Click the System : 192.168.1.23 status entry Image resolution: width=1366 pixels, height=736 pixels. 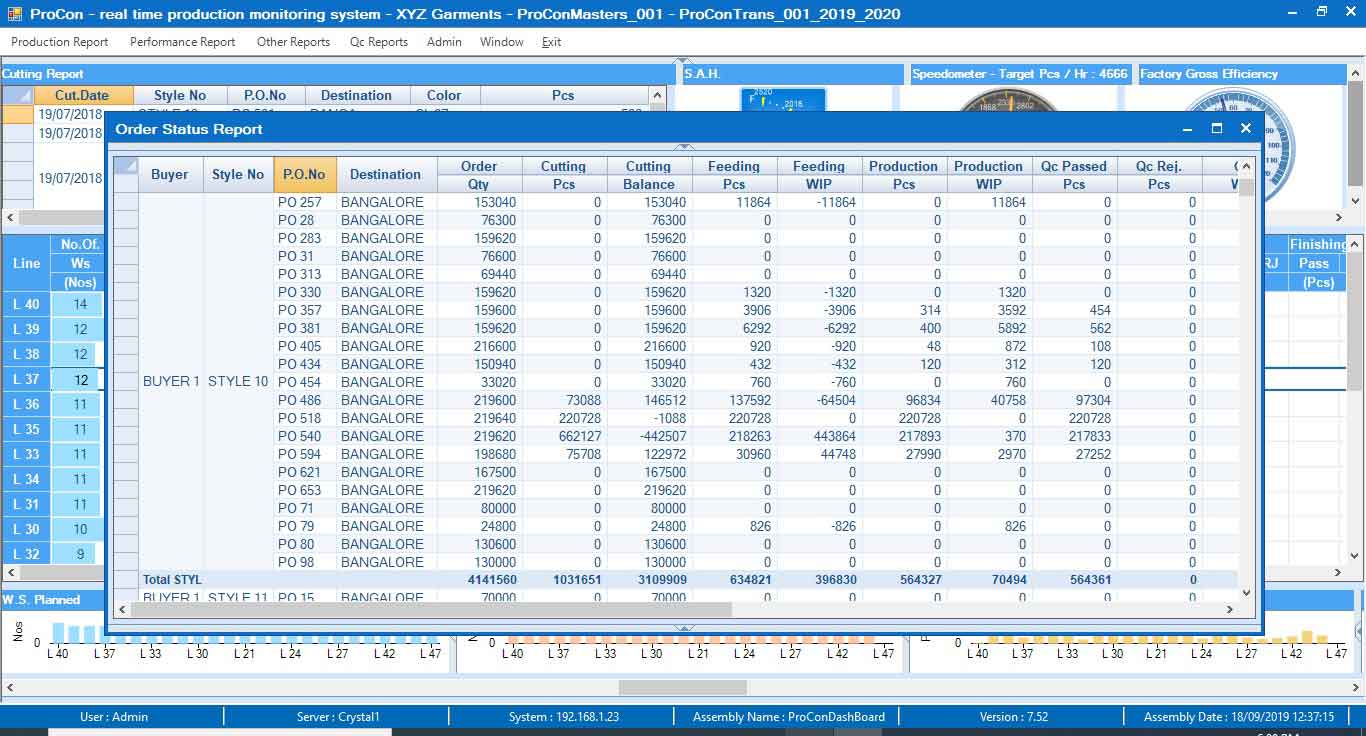coord(564,716)
